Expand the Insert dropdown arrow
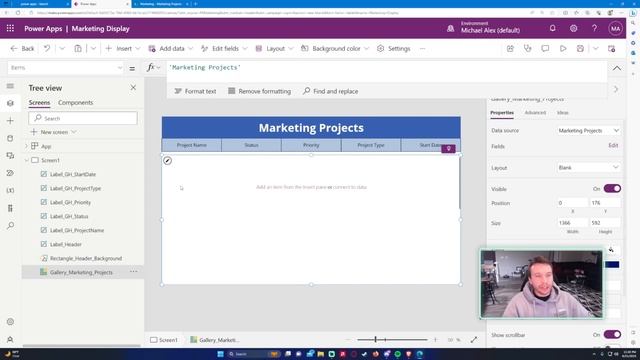Screen dimensions: 640x360 click(x=138, y=49)
